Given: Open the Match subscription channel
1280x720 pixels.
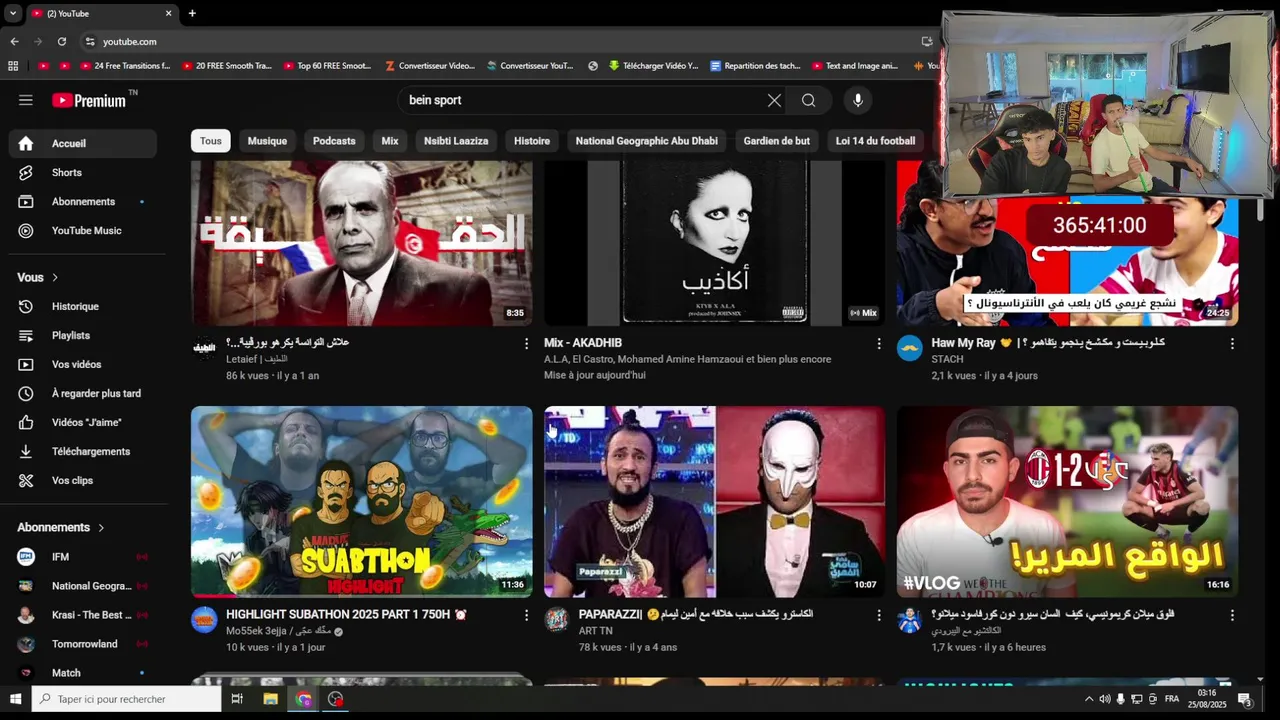Looking at the screenshot, I should [83, 673].
